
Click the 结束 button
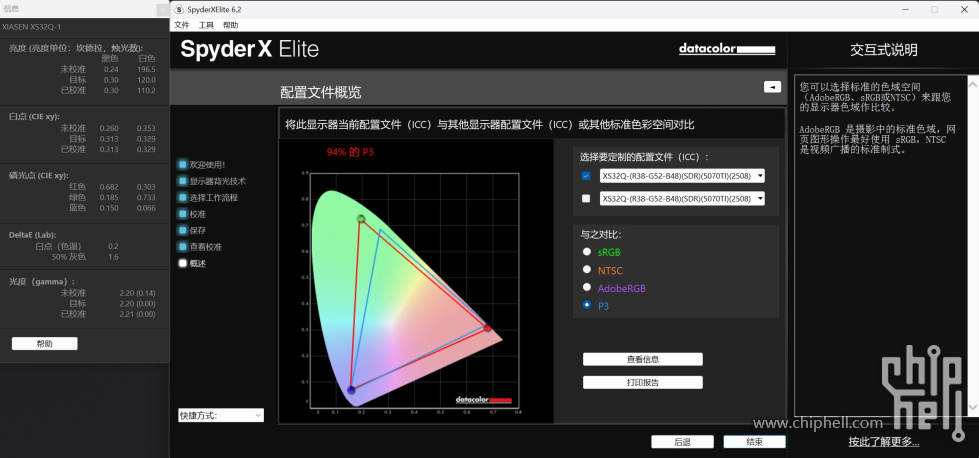(754, 441)
